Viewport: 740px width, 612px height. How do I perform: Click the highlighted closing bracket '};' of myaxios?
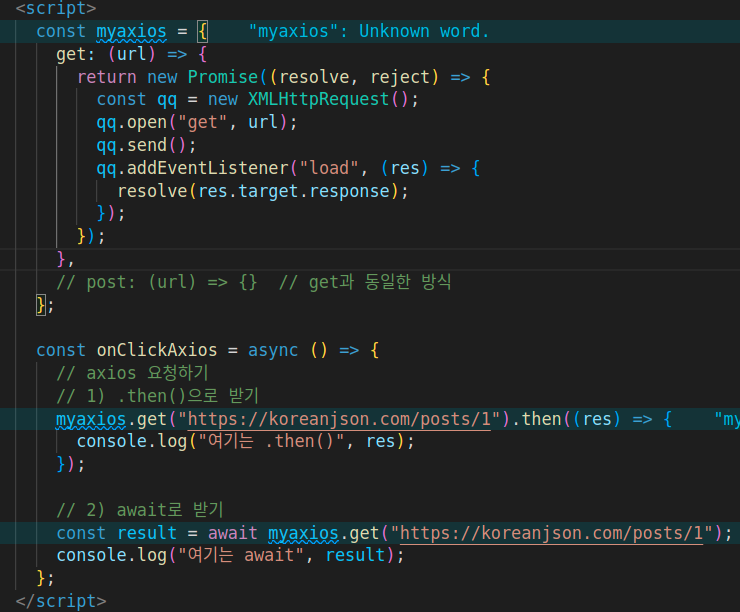coord(45,305)
